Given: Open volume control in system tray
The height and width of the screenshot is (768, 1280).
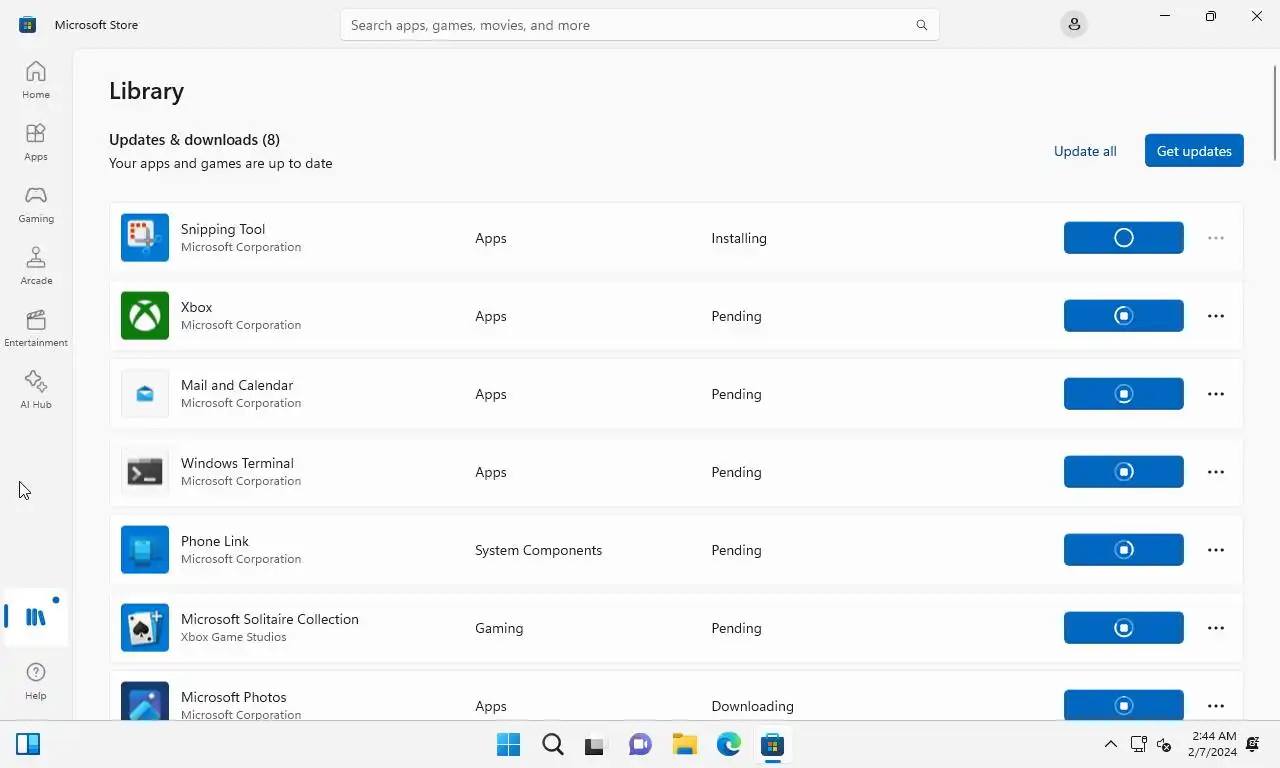Looking at the screenshot, I should click(1164, 744).
